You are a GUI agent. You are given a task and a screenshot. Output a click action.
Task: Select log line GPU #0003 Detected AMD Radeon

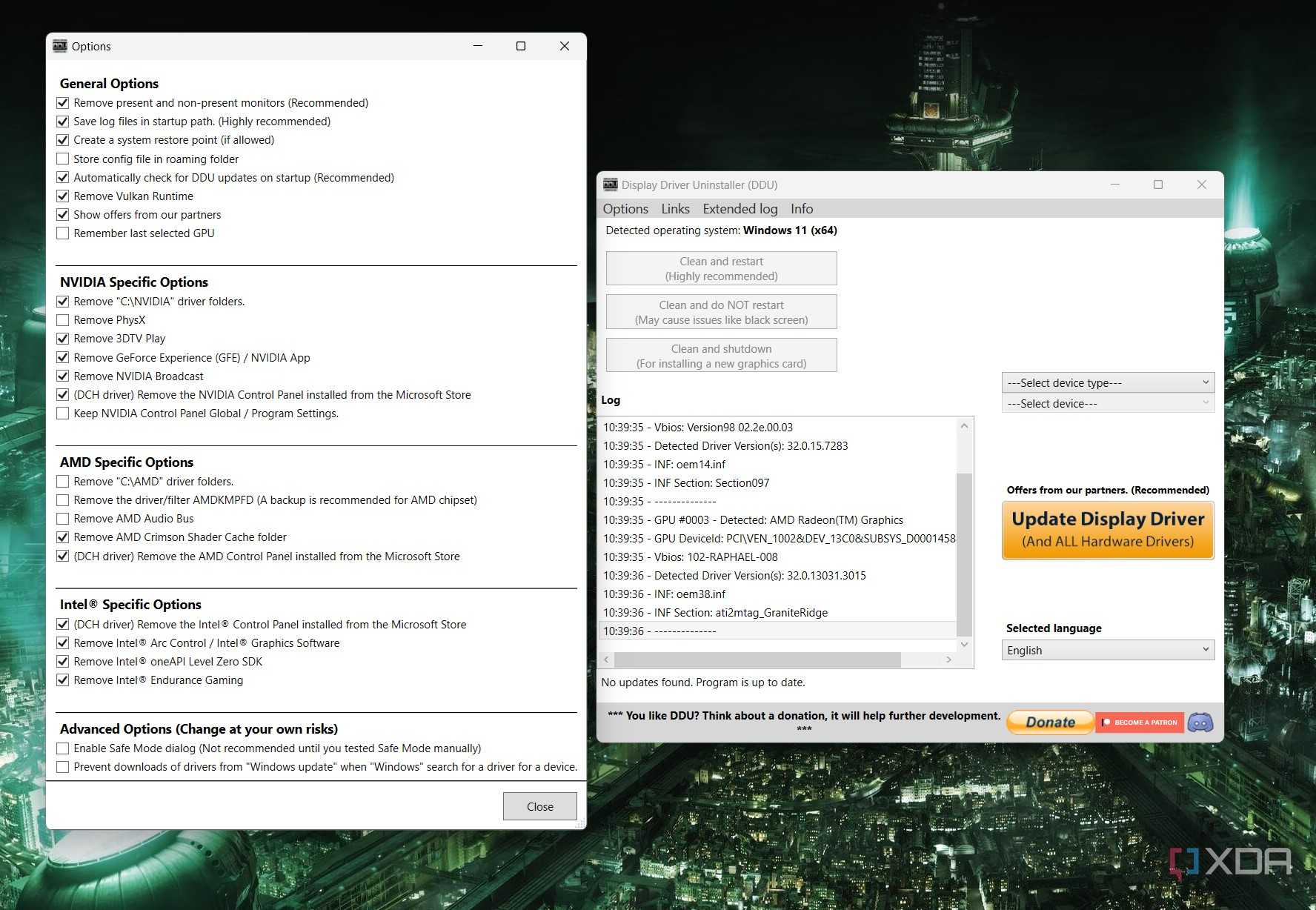click(x=777, y=520)
